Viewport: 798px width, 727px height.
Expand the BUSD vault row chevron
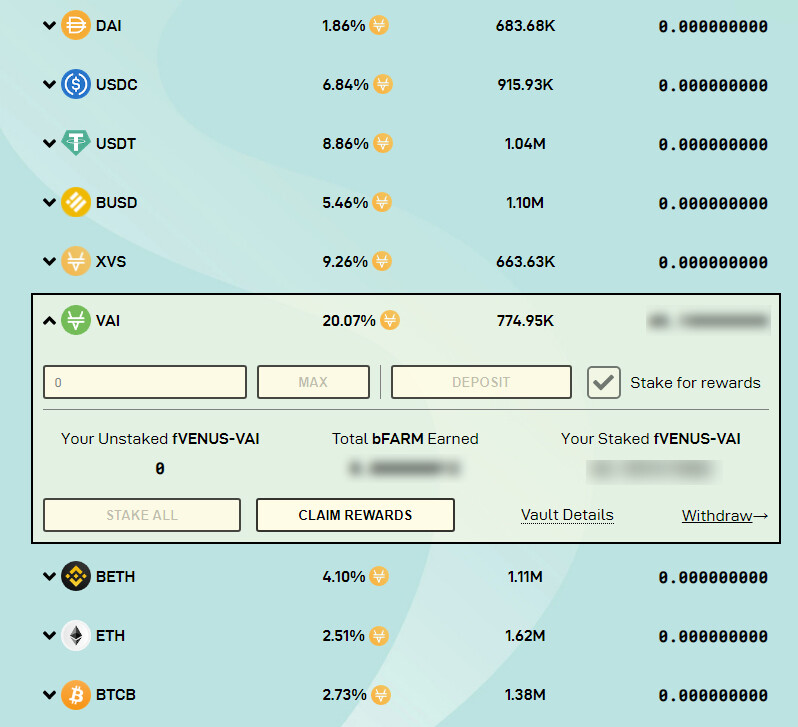(49, 202)
